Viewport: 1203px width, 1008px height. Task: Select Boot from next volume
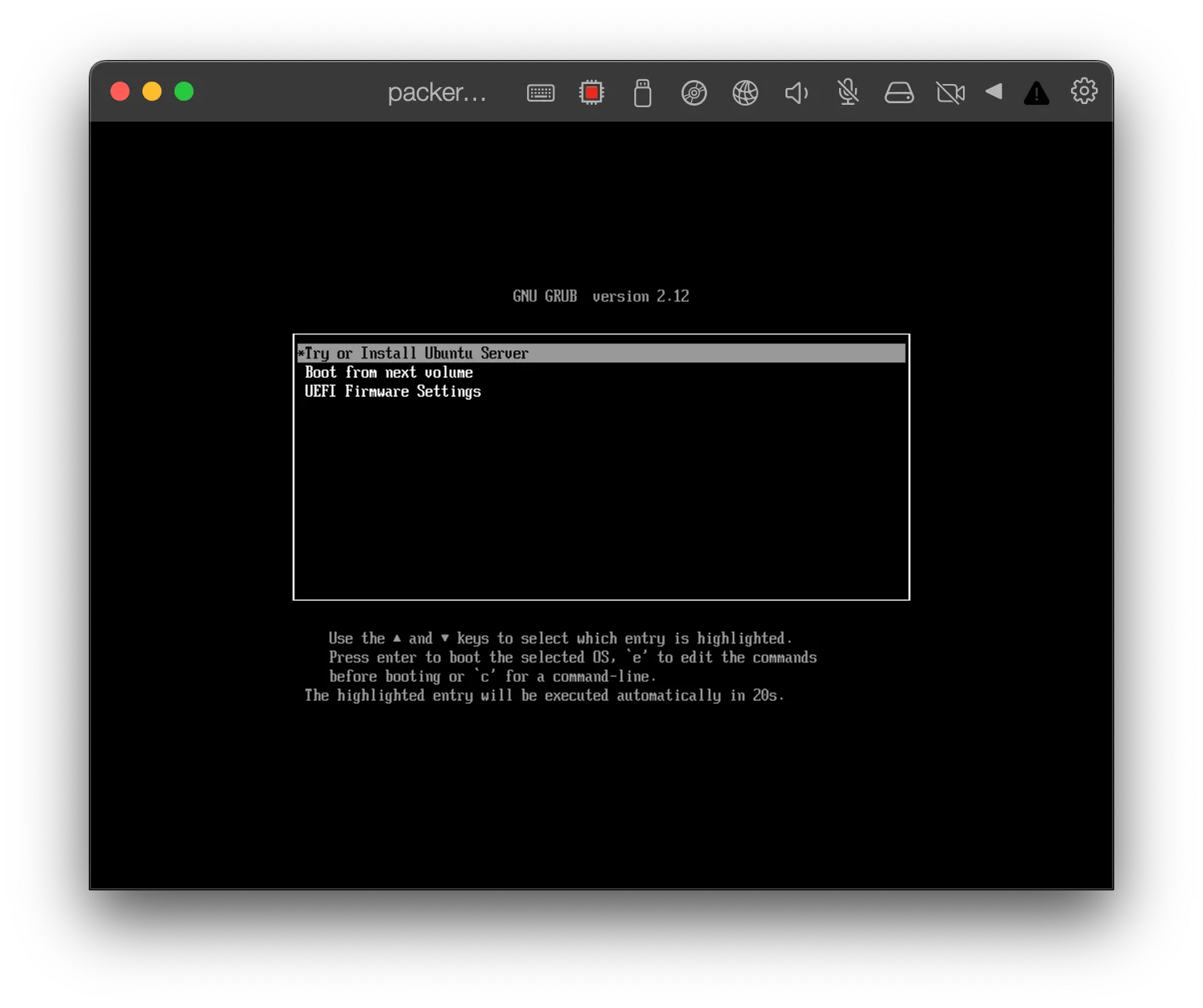(389, 372)
